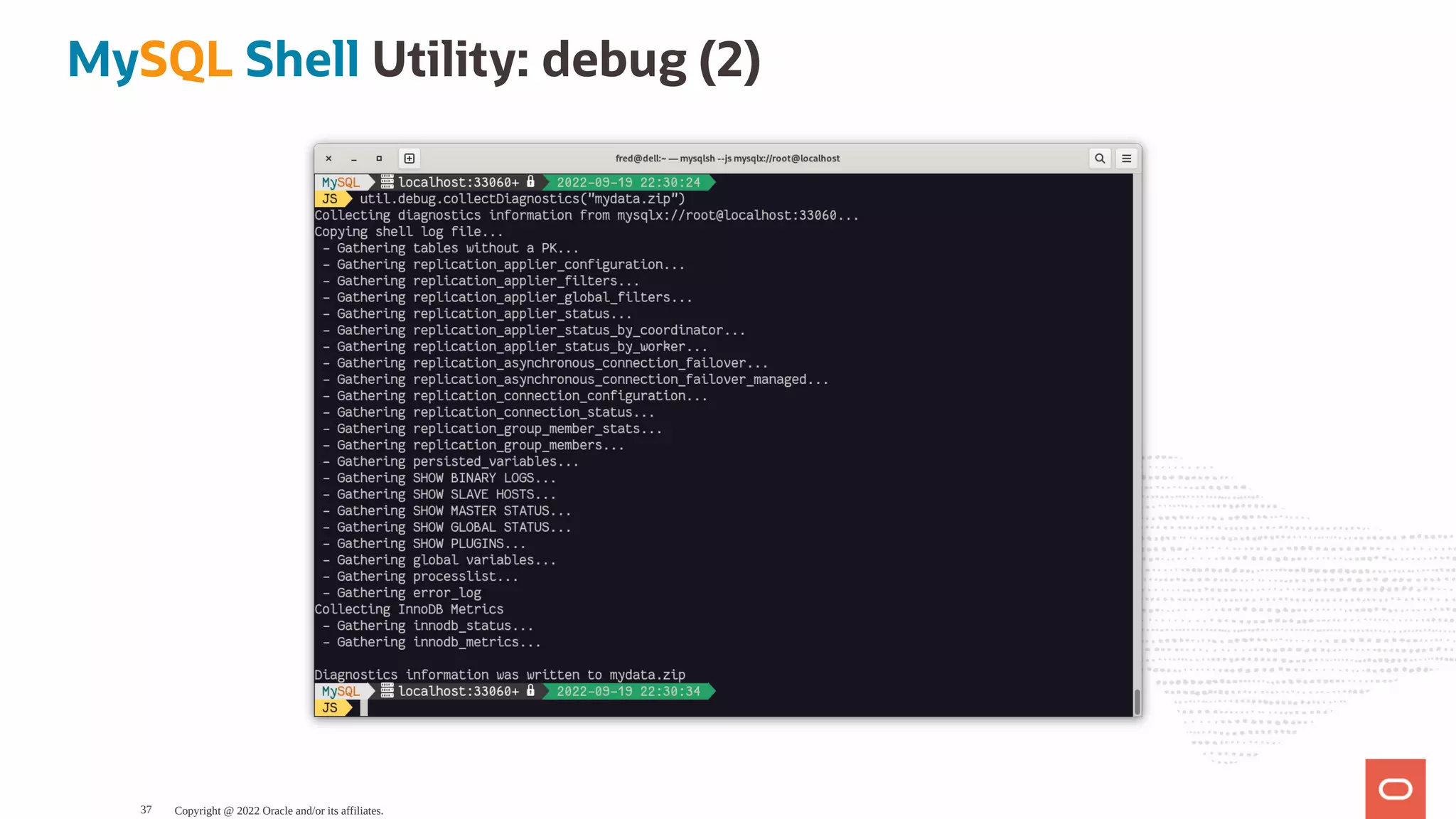Click the cursor at the bottom JS prompt
This screenshot has height=819, width=1456.
coord(364,707)
